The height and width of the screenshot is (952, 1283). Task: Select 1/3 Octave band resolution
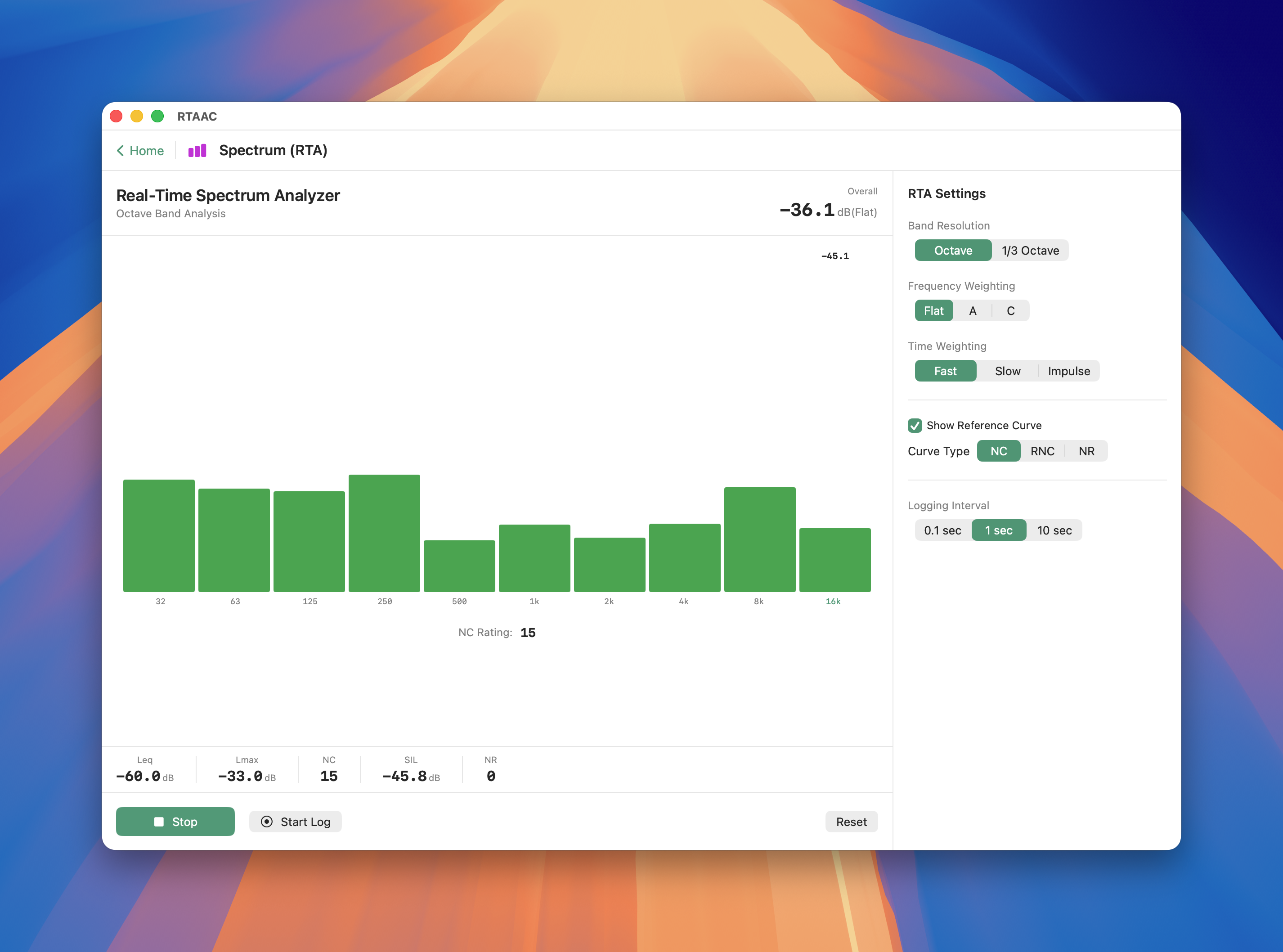pyautogui.click(x=1030, y=251)
